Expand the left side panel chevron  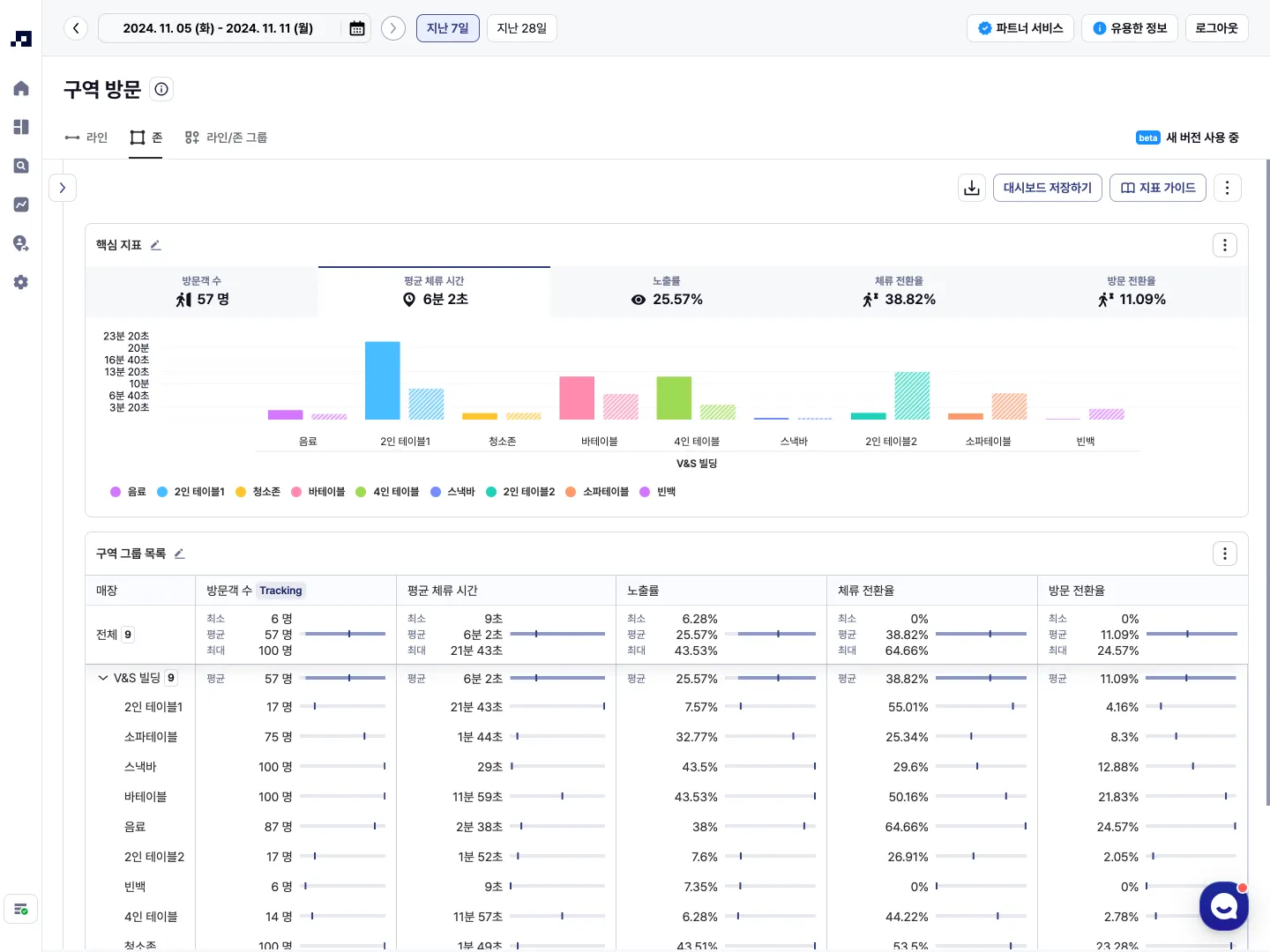[x=63, y=188]
